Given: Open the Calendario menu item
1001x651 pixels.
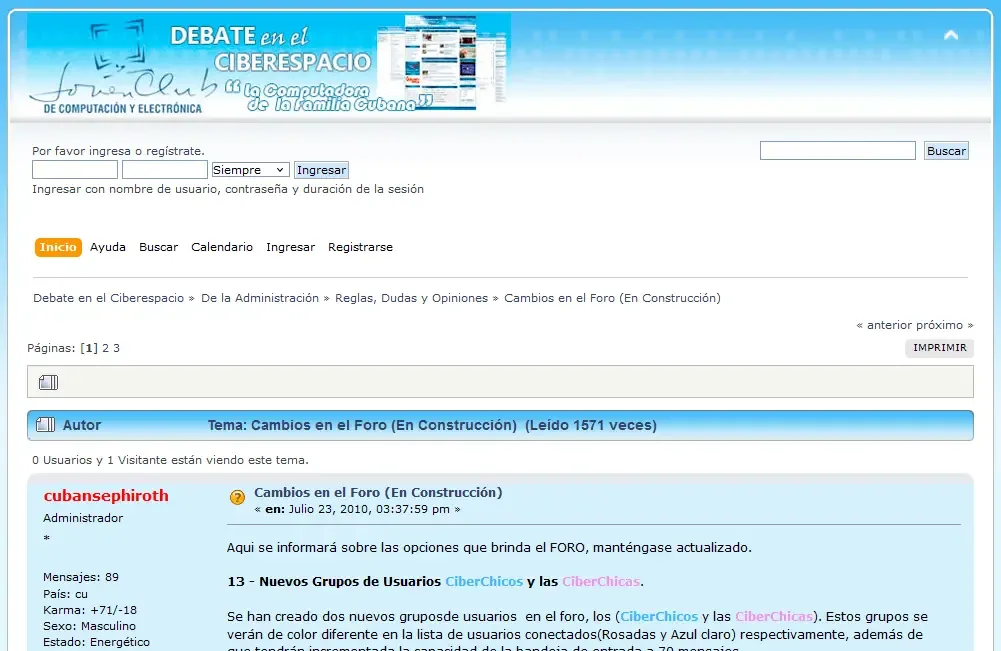Looking at the screenshot, I should coord(222,247).
